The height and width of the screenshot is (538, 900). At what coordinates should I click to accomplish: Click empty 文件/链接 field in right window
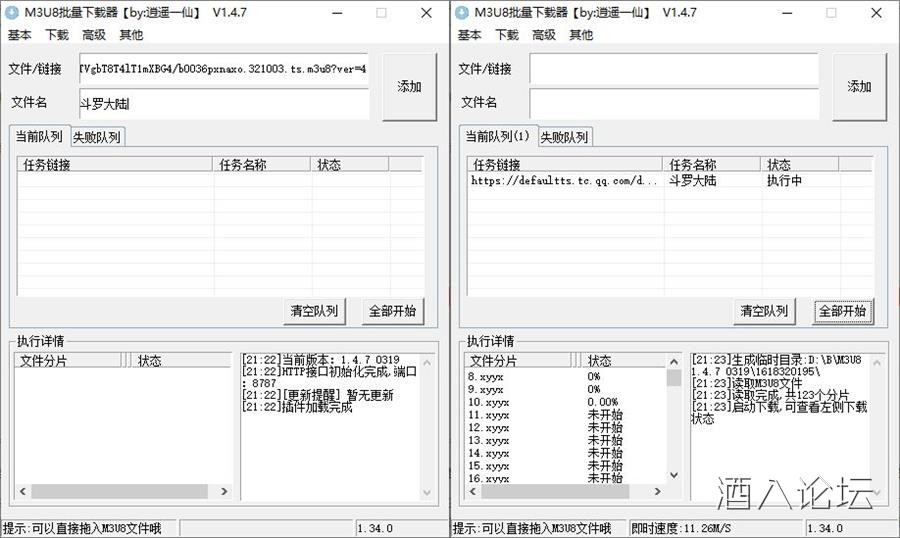673,69
